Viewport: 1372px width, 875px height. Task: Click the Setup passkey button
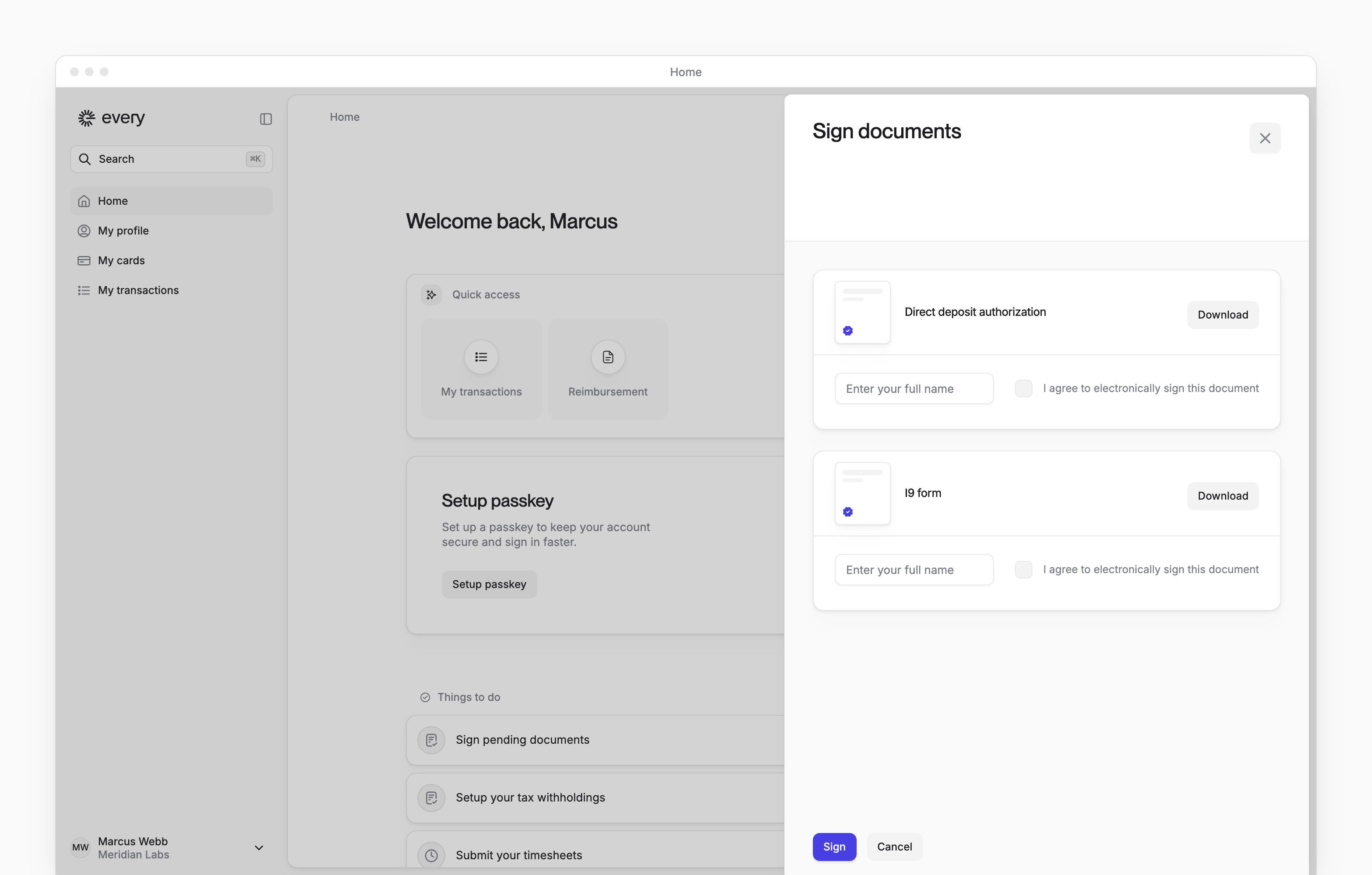coord(489,584)
